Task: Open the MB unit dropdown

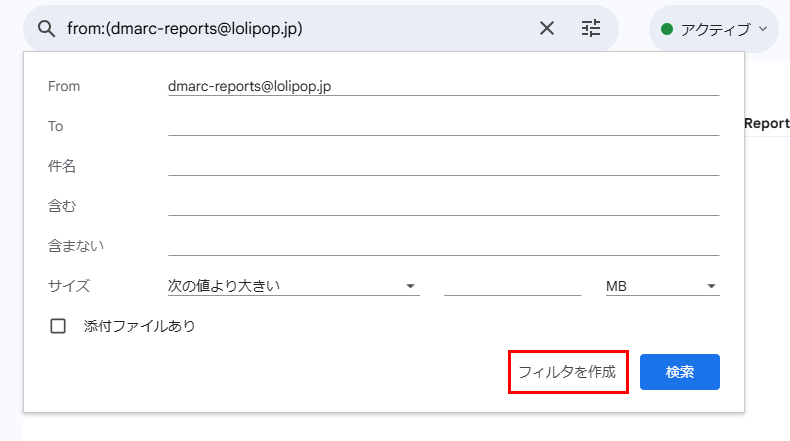Action: pyautogui.click(x=661, y=286)
